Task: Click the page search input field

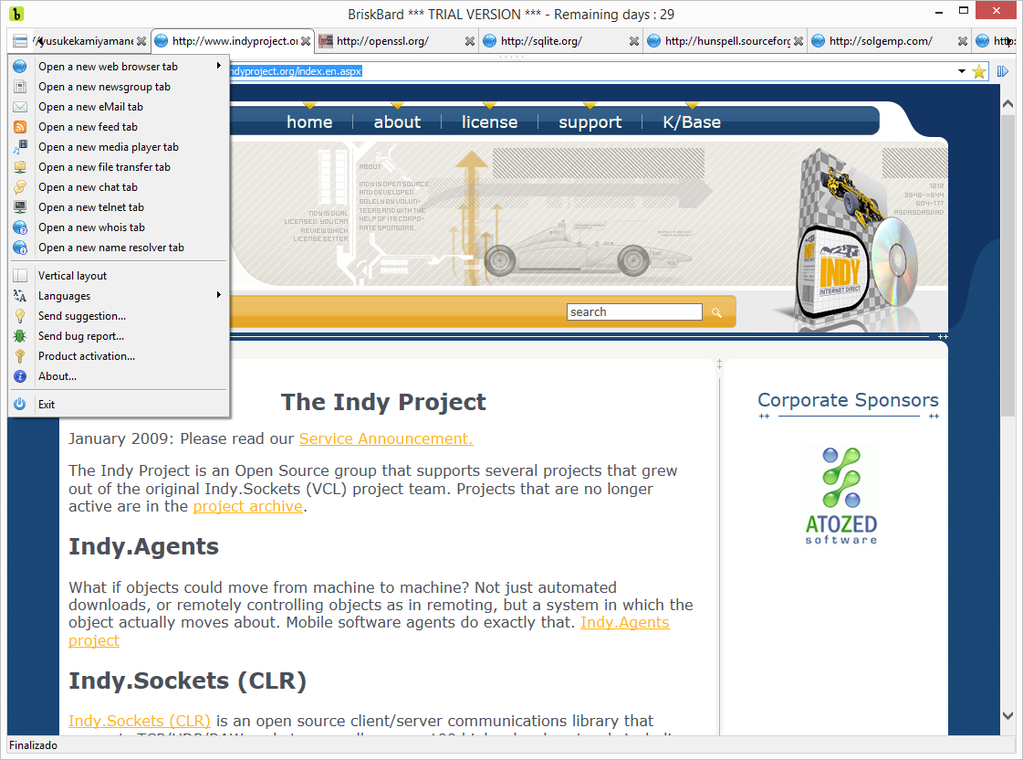Action: pos(634,312)
